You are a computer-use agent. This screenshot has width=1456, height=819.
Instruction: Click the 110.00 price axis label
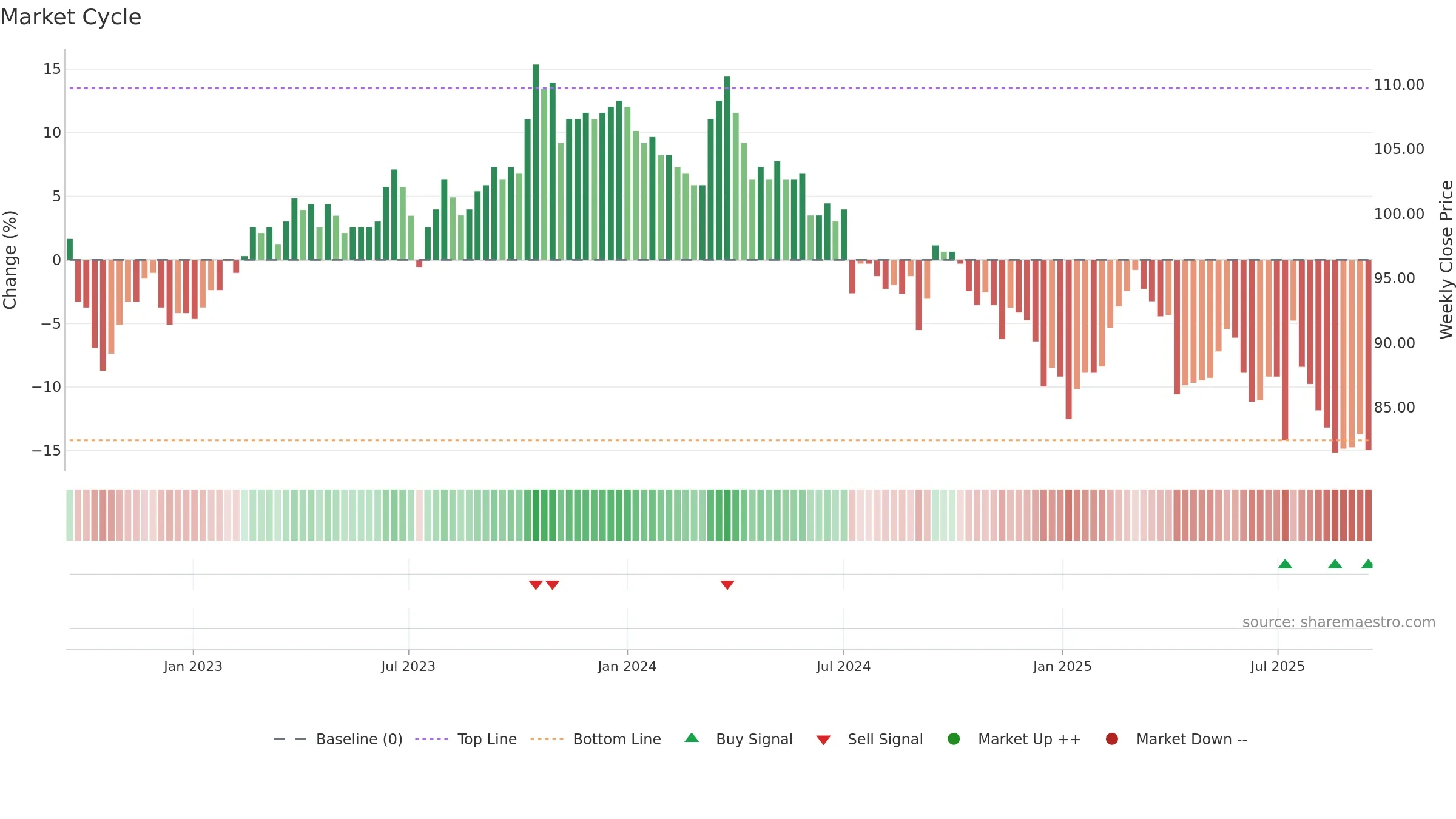click(1399, 84)
